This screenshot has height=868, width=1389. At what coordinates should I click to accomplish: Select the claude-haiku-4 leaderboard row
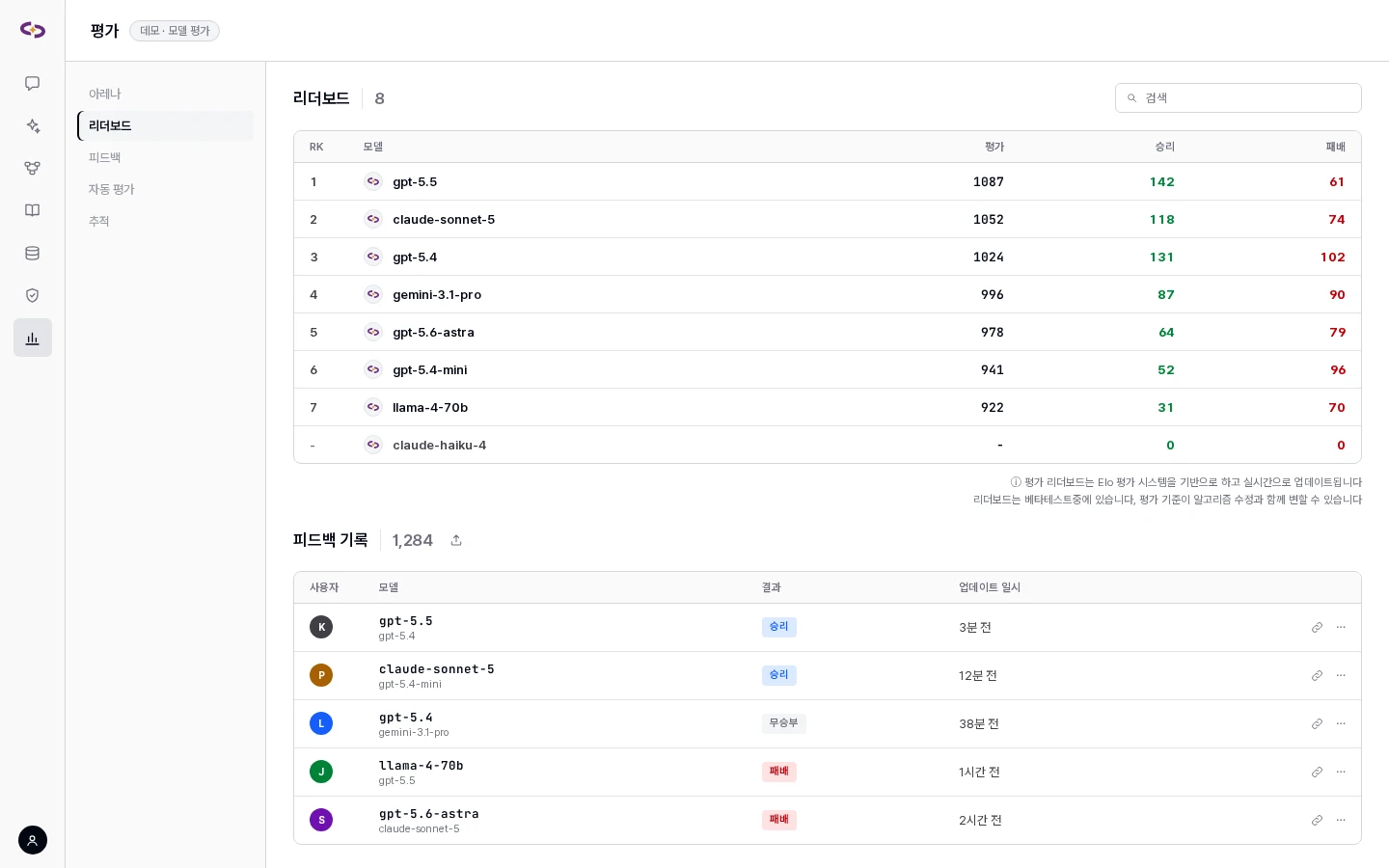click(828, 445)
